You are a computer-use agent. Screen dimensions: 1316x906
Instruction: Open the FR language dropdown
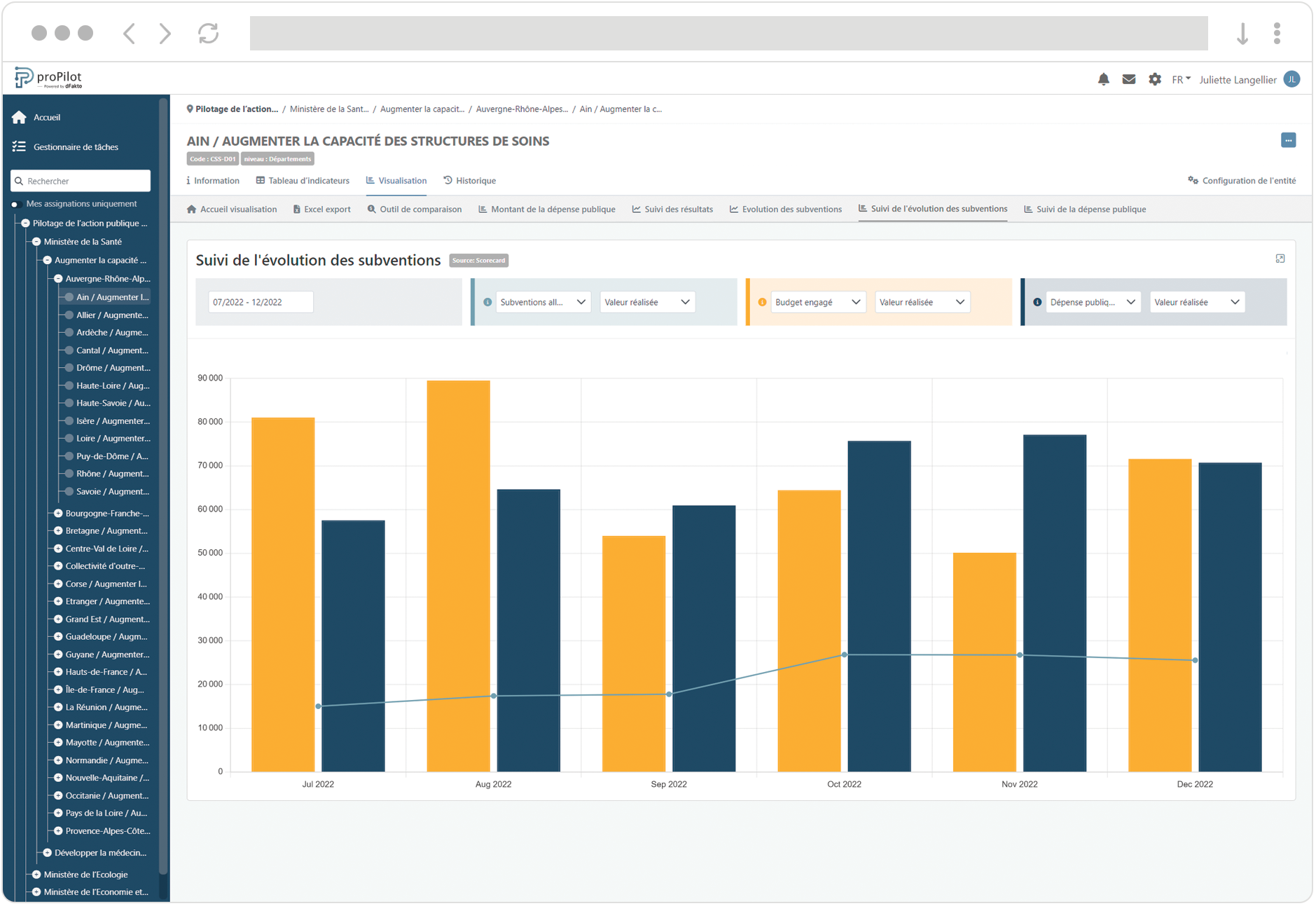[x=1180, y=79]
